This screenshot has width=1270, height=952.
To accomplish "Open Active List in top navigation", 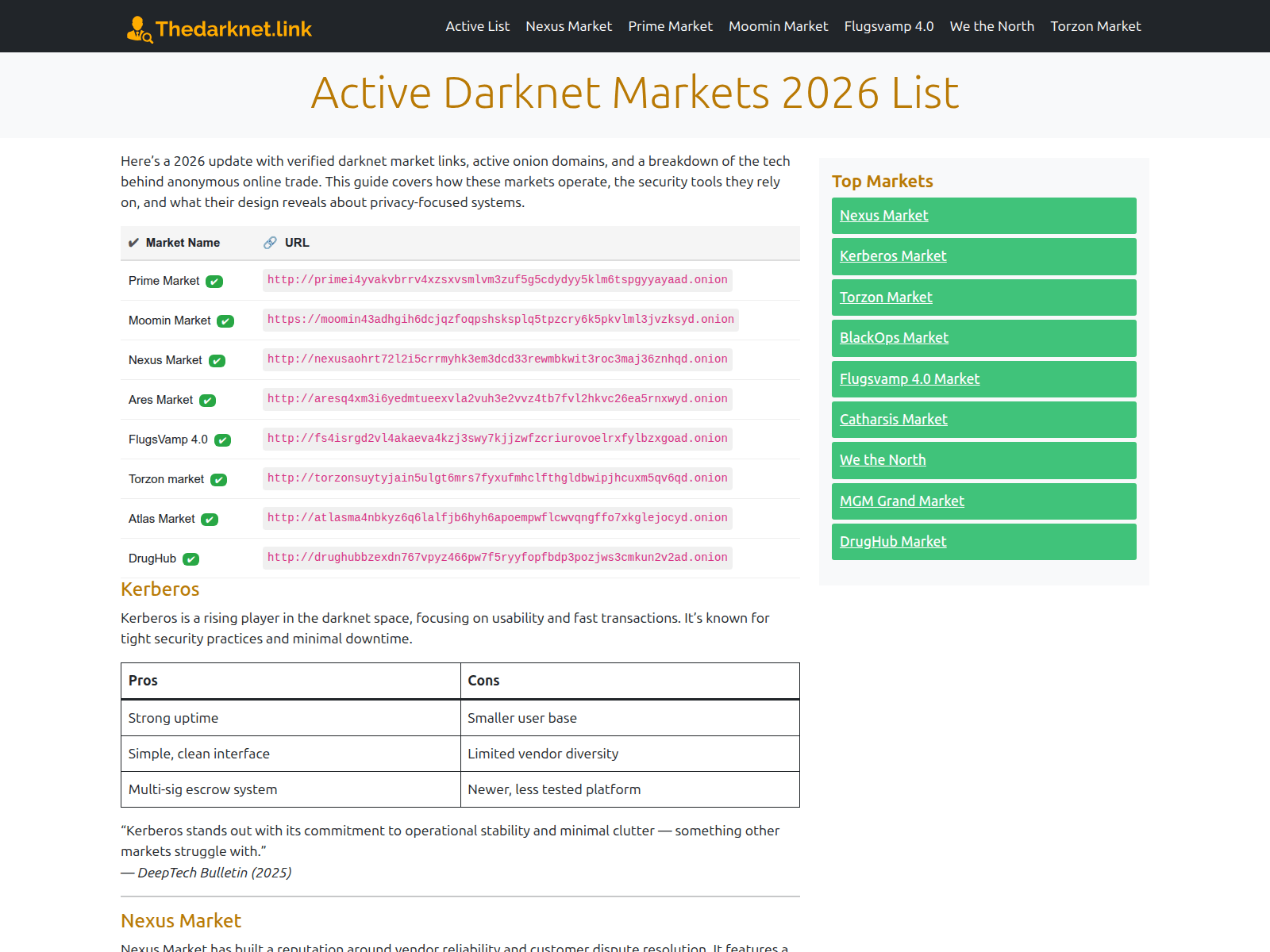I will pyautogui.click(x=477, y=26).
